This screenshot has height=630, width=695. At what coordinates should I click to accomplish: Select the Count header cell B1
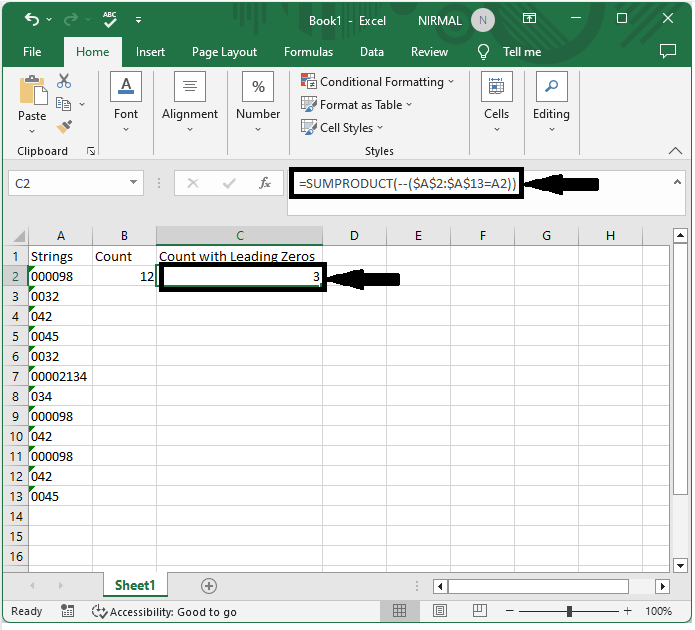coord(124,256)
